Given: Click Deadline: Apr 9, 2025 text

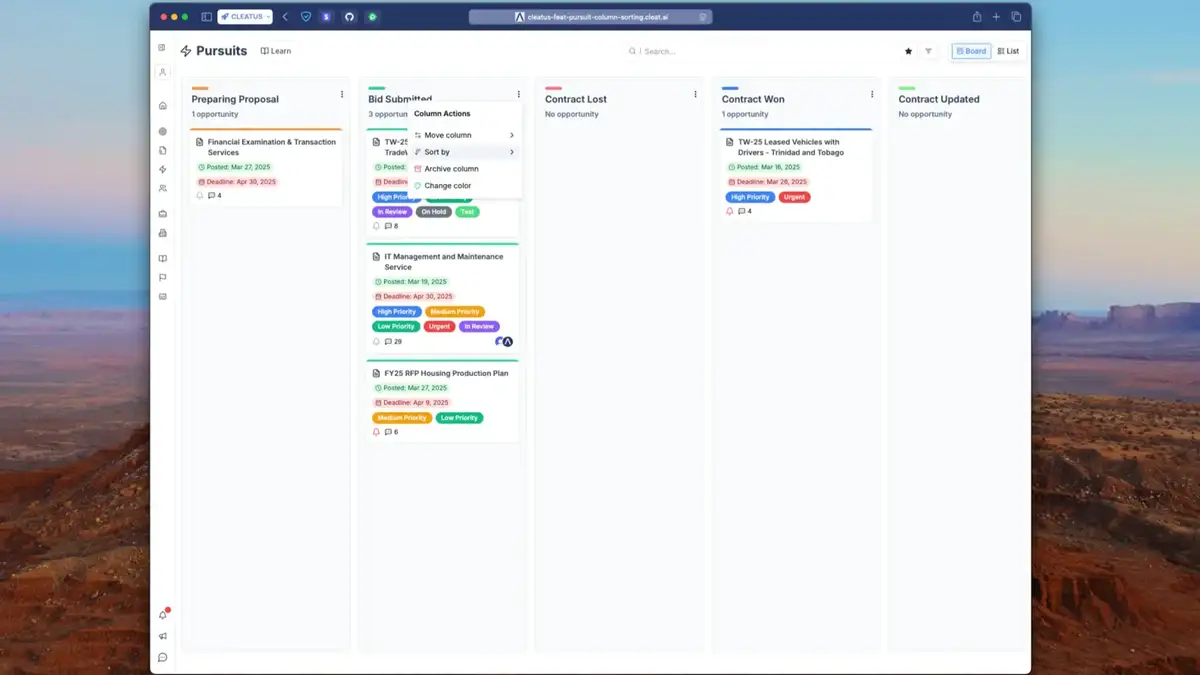Looking at the screenshot, I should point(415,403).
